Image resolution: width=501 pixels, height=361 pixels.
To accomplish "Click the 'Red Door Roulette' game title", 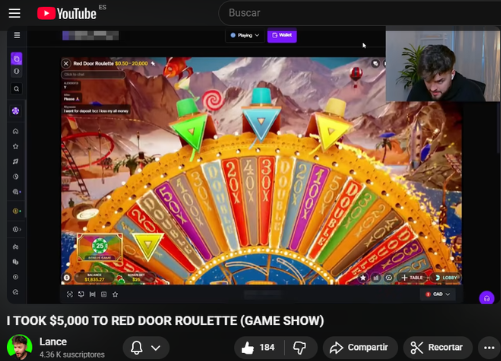I will coord(93,63).
